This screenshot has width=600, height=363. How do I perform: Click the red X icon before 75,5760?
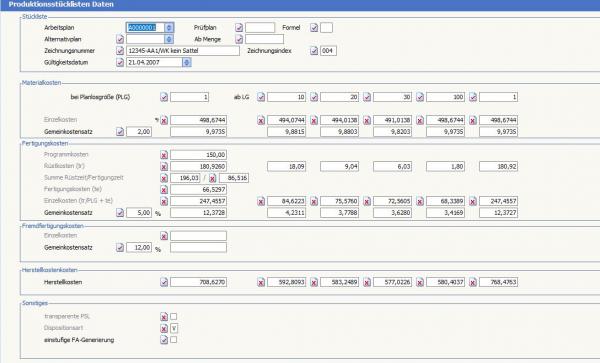coord(314,201)
